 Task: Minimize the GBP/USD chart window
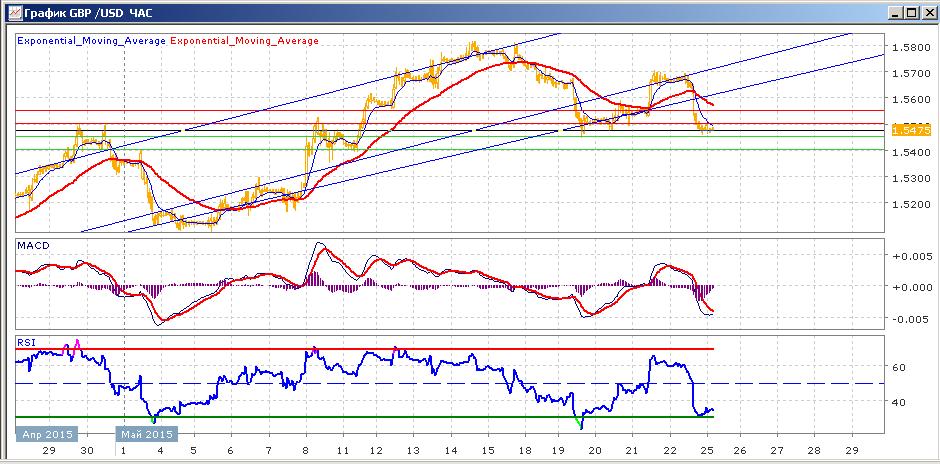[895, 12]
